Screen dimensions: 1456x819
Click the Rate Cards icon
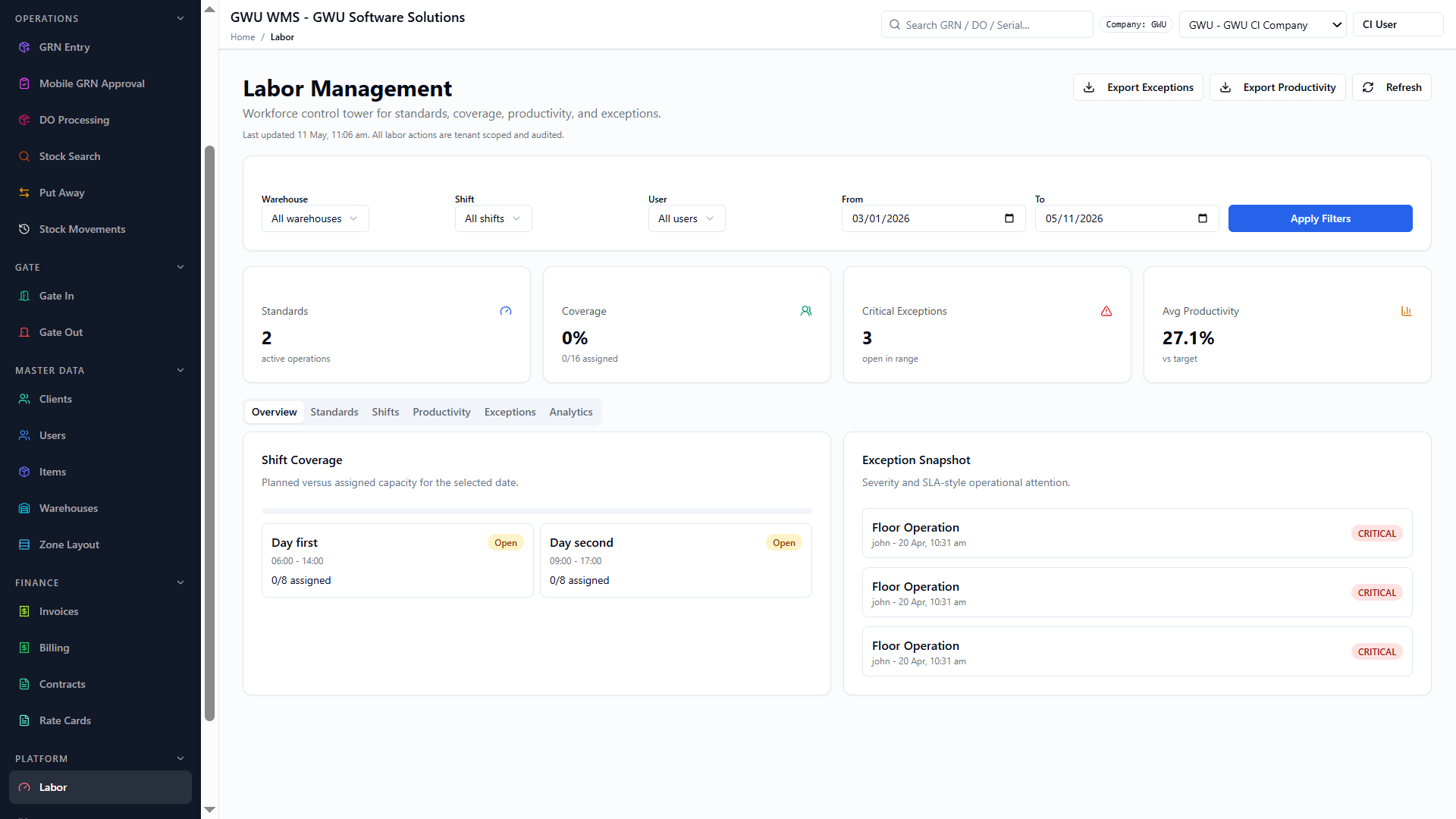pos(24,720)
